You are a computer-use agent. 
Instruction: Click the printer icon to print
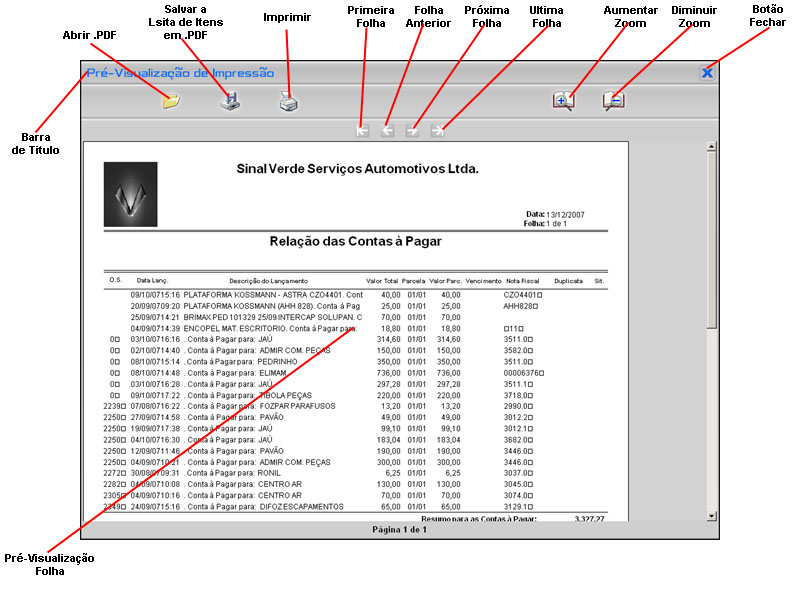click(x=288, y=100)
